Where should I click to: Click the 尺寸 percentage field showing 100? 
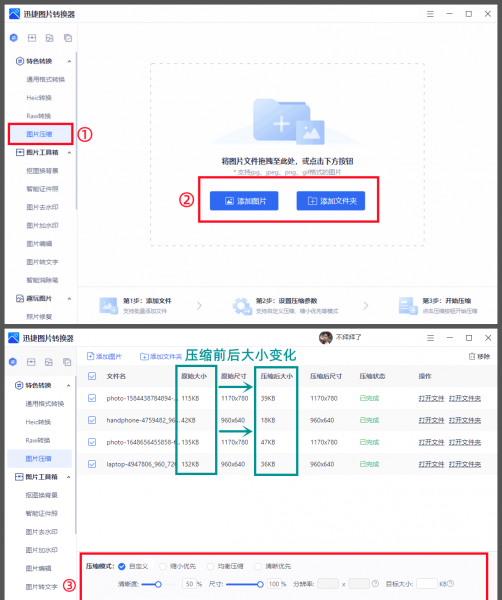tap(274, 584)
